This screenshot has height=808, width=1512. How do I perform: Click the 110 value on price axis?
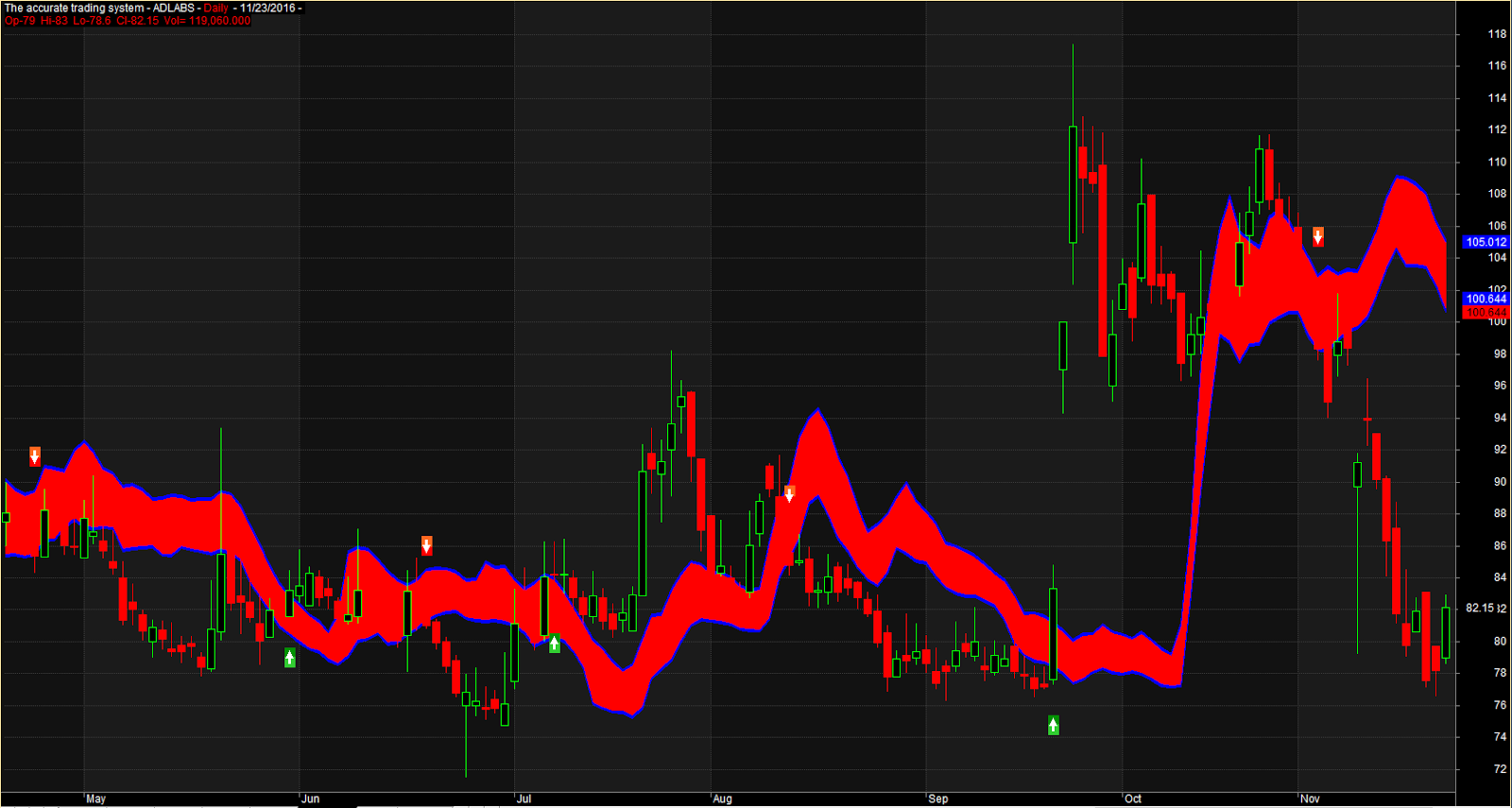point(1497,162)
